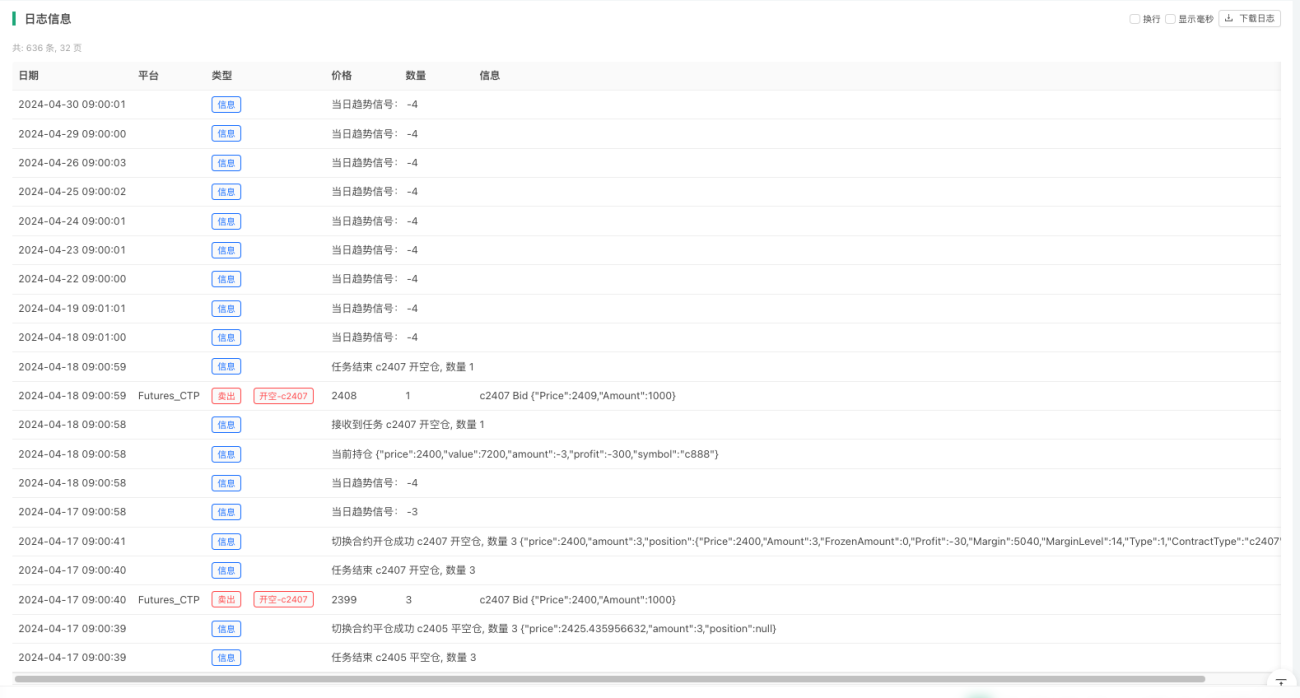This screenshot has height=698, width=1300.
Task: Enable the 换行 checkbox
Action: (x=1135, y=19)
